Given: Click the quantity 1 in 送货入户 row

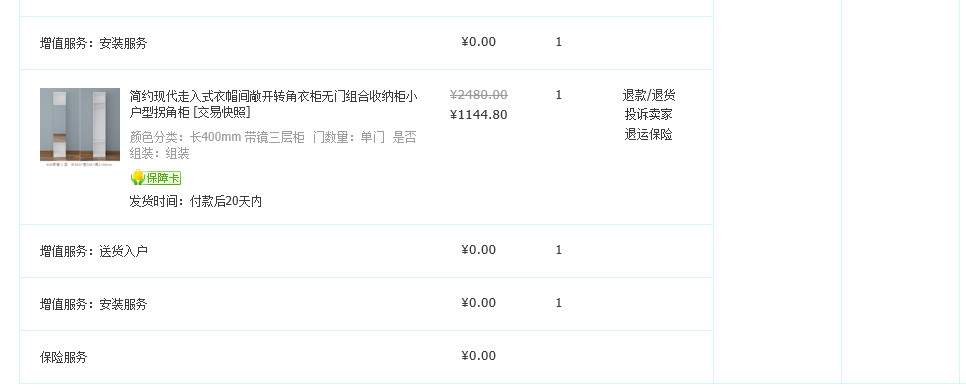Looking at the screenshot, I should (559, 250).
